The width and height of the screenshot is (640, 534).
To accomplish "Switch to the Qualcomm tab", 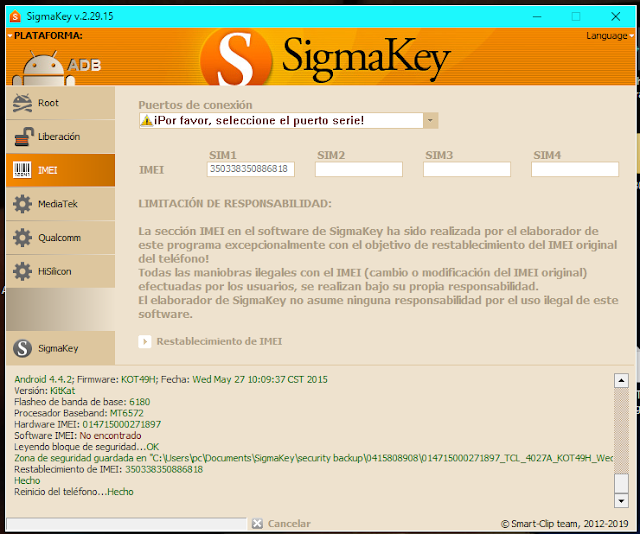I will 59,238.
